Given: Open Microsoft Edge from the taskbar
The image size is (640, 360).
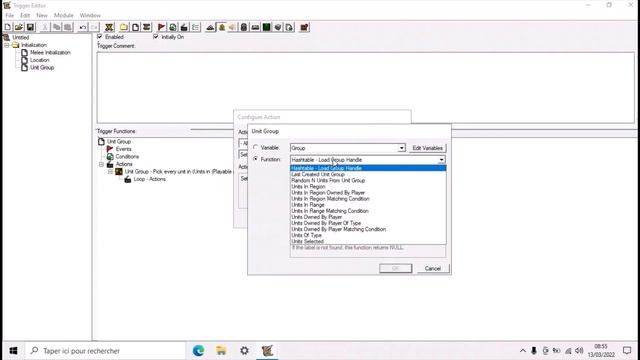Looking at the screenshot, I should tap(198, 351).
